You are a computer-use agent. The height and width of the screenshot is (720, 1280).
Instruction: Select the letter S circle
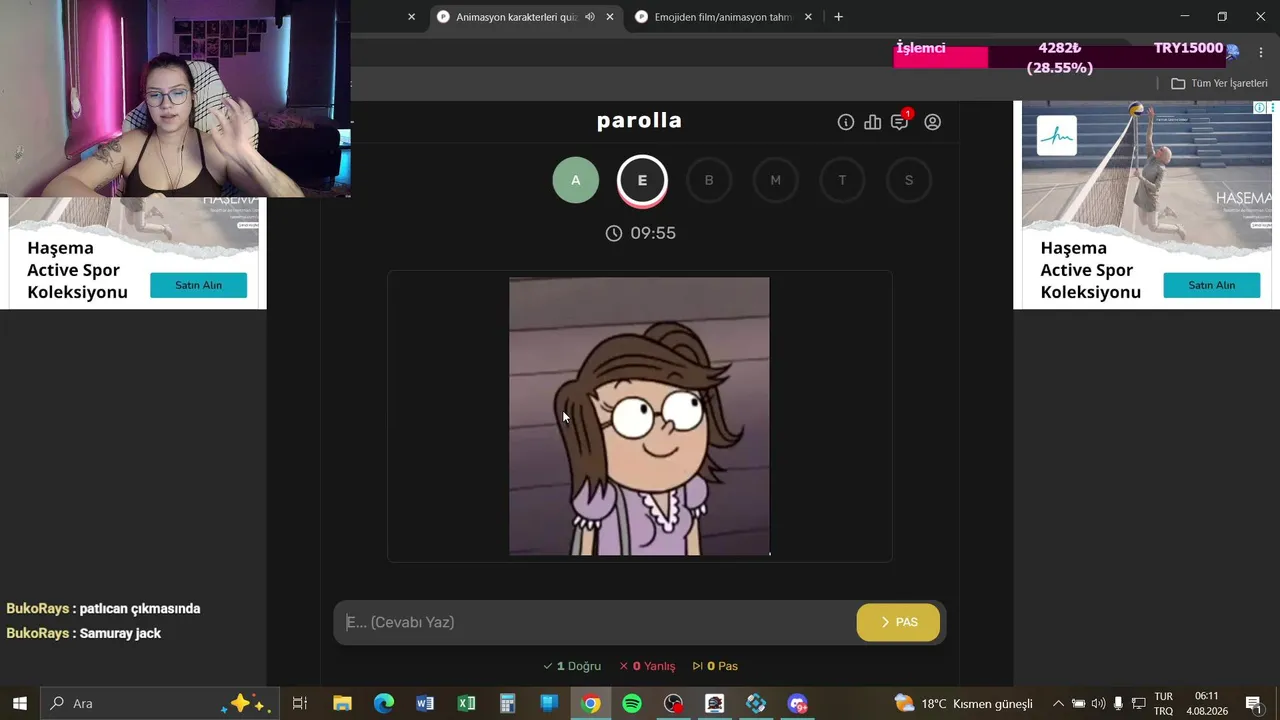click(x=909, y=180)
